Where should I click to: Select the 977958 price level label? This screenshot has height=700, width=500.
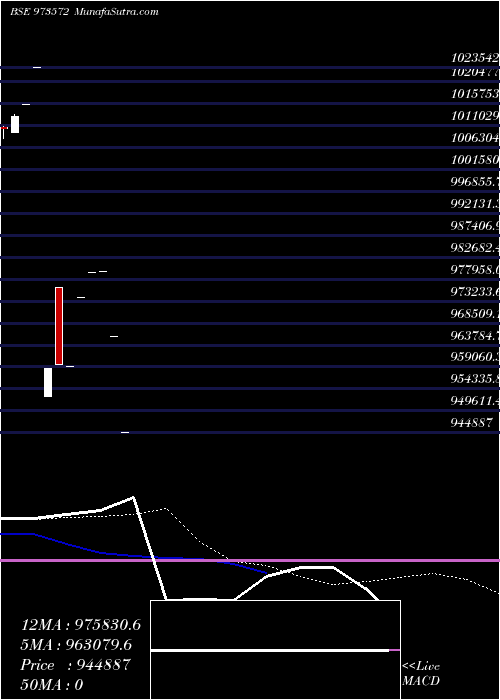(475, 270)
